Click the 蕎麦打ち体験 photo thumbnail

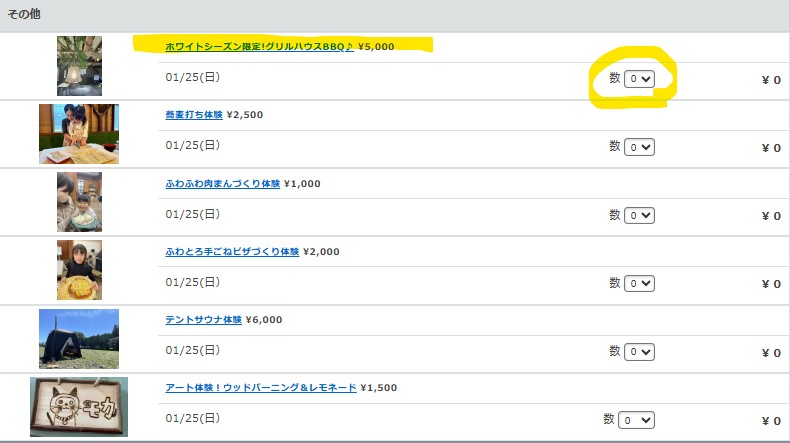[x=79, y=134]
